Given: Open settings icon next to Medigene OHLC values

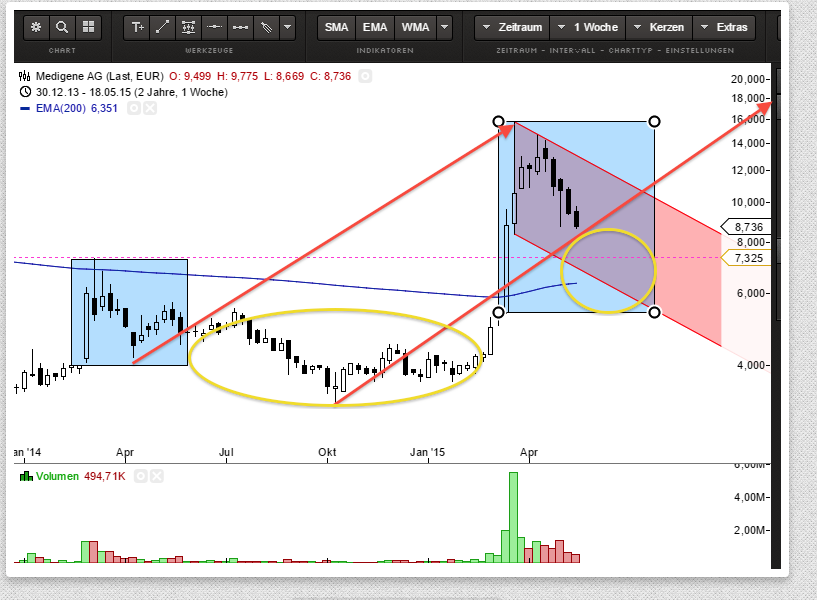Looking at the screenshot, I should [366, 77].
